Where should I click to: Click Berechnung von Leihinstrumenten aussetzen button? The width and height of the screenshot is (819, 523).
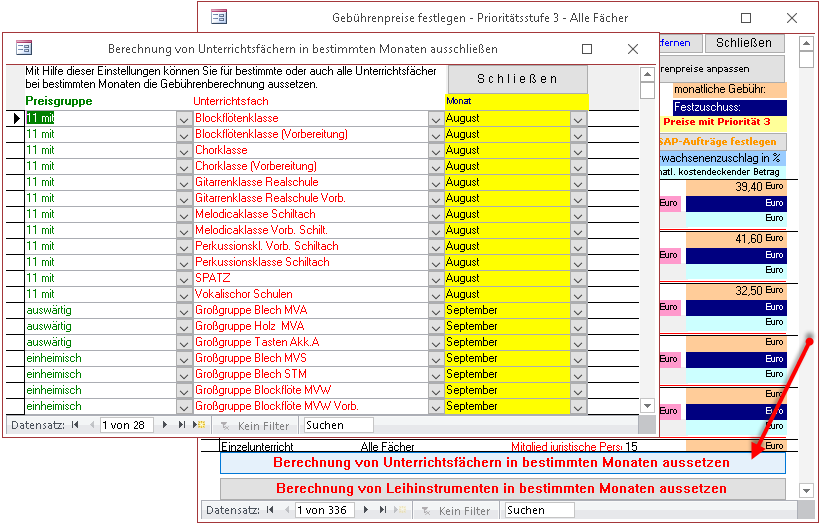[x=501, y=489]
